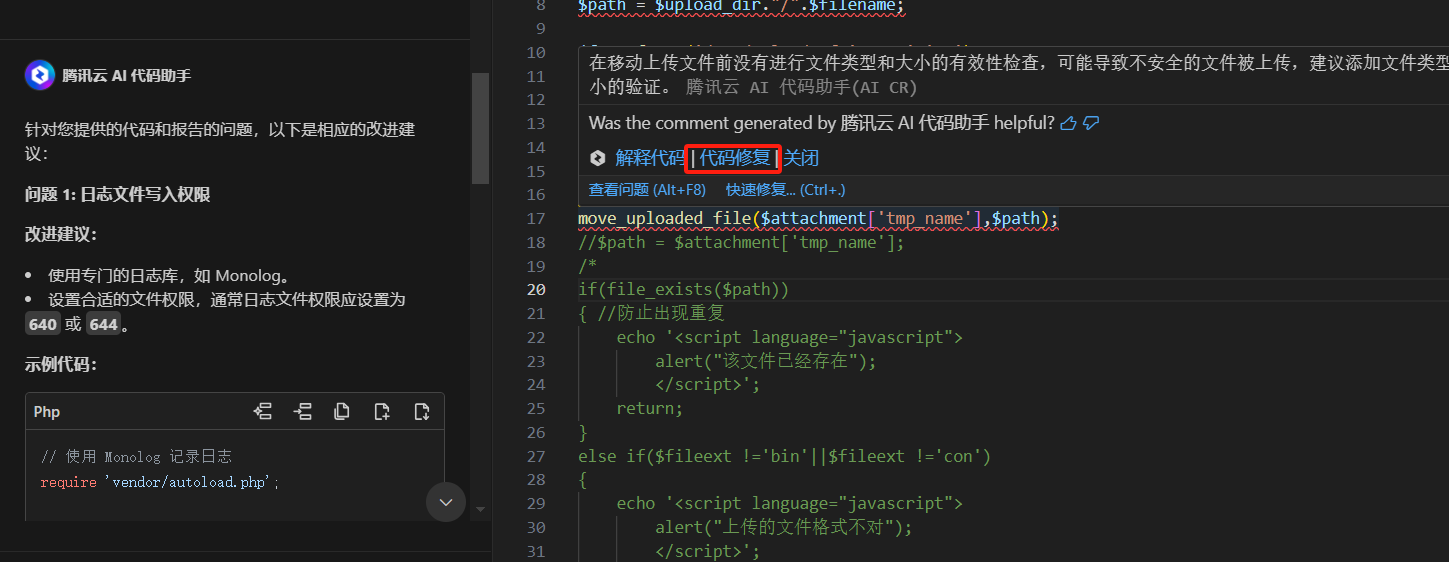Open 快速修复... (Ctrl+.)
This screenshot has height=562, width=1449.
[786, 189]
